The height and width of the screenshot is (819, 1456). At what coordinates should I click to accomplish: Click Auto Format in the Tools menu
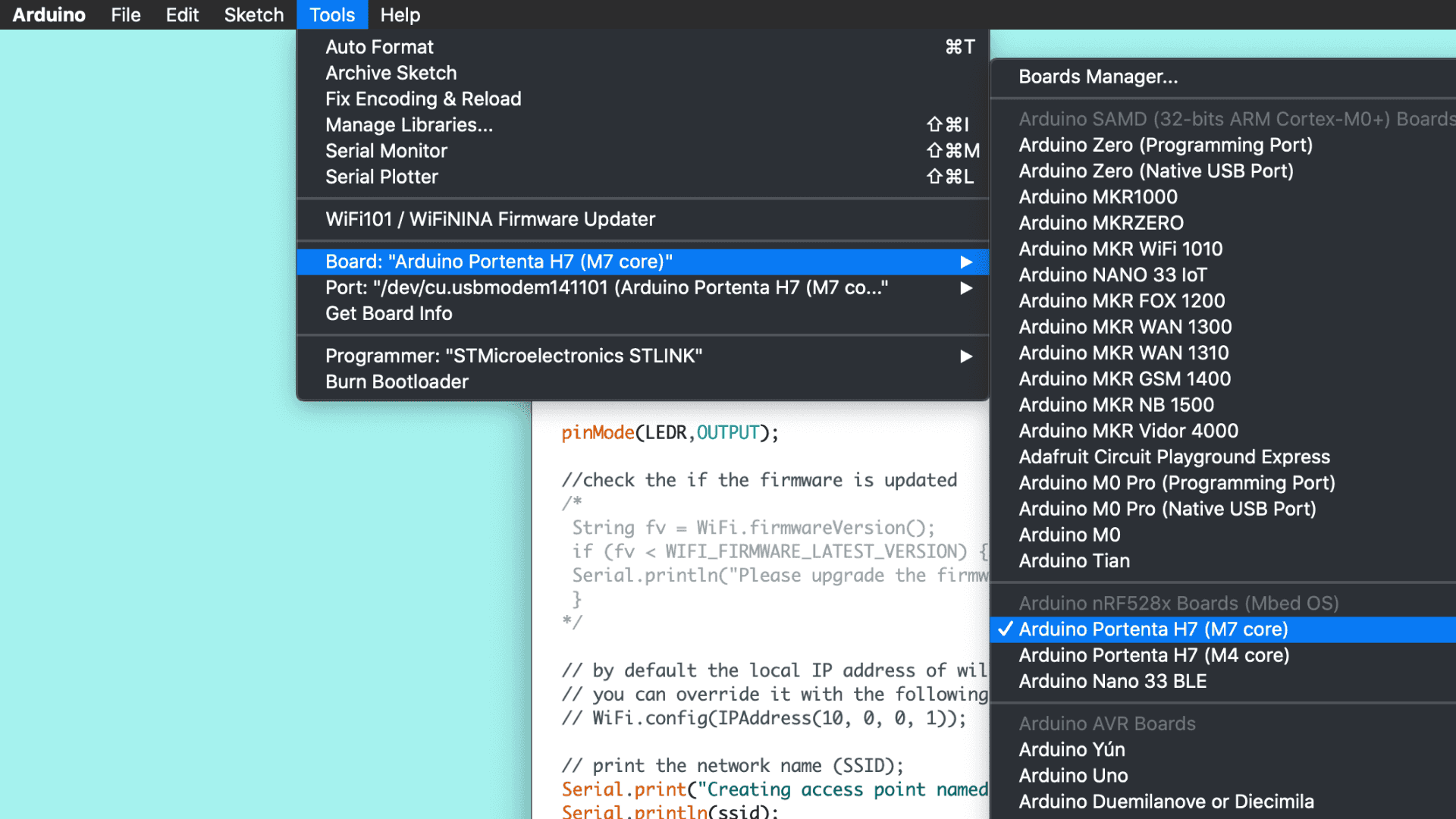[379, 47]
